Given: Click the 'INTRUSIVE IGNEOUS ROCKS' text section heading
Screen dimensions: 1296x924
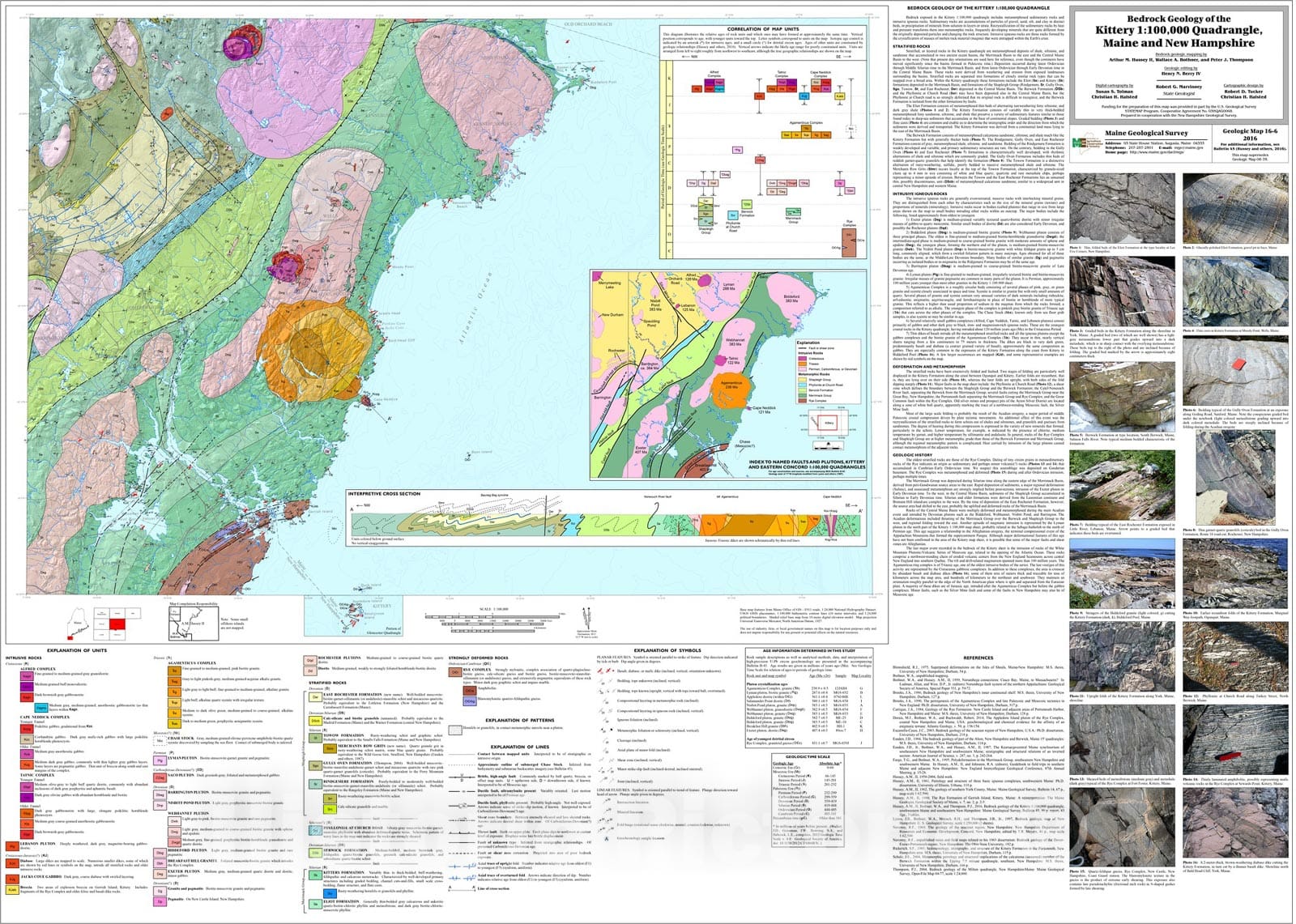Looking at the screenshot, I should (x=919, y=194).
